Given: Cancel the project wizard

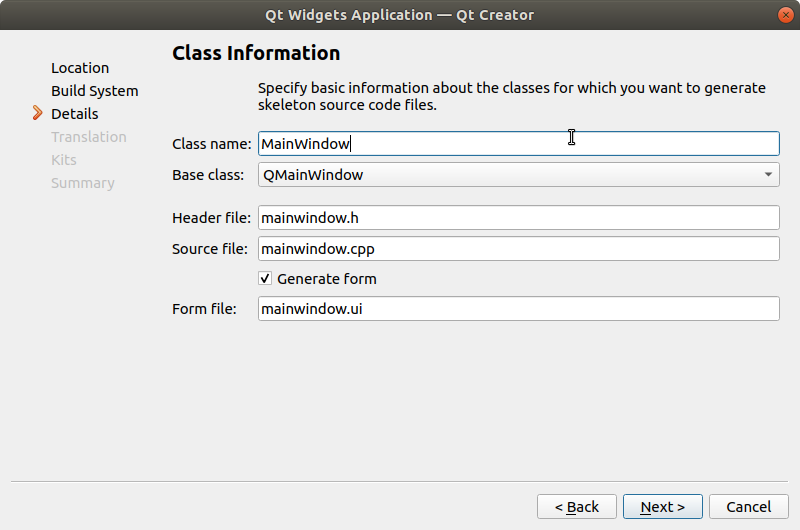Looking at the screenshot, I should coord(748,507).
